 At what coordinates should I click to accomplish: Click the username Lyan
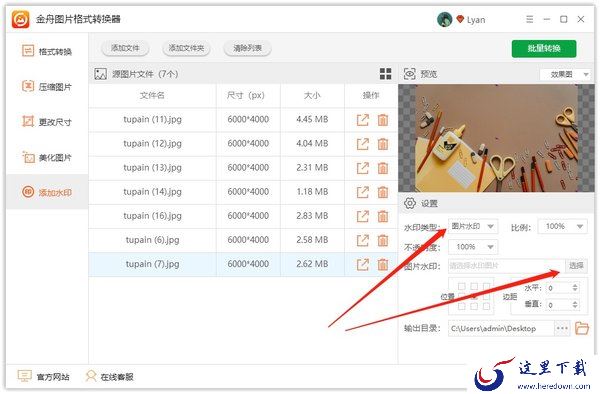click(x=476, y=20)
